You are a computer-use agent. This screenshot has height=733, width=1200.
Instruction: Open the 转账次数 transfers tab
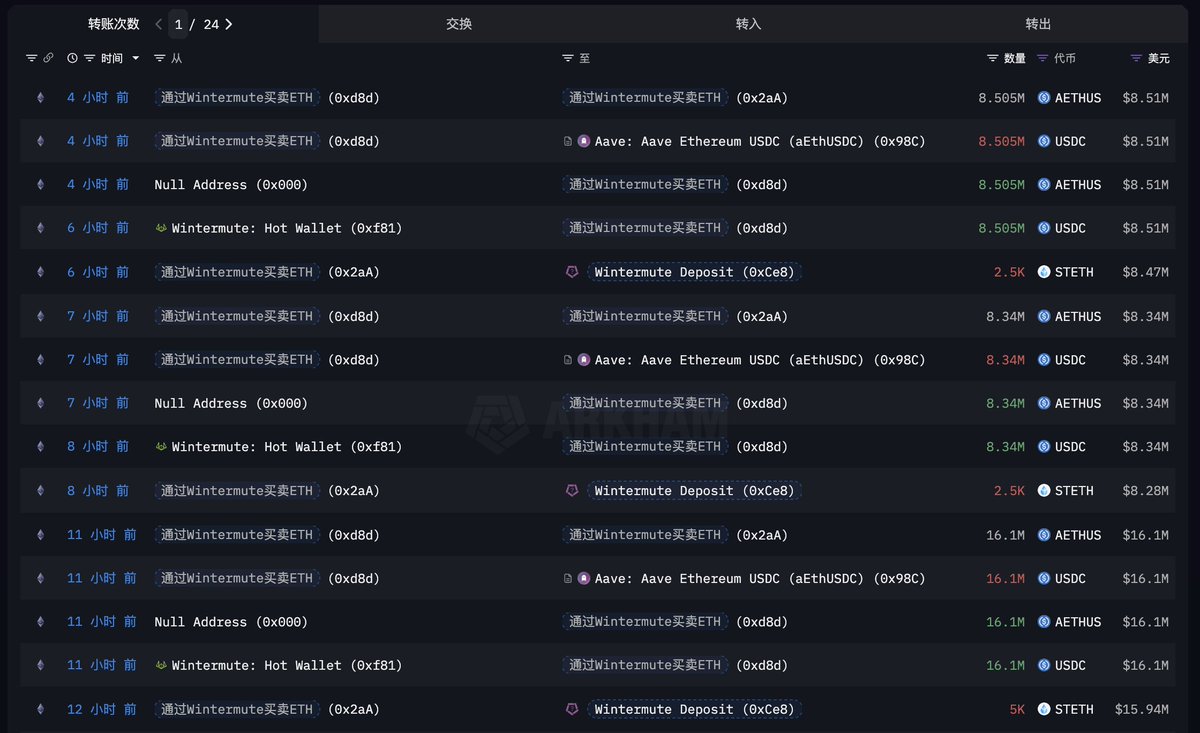click(114, 24)
